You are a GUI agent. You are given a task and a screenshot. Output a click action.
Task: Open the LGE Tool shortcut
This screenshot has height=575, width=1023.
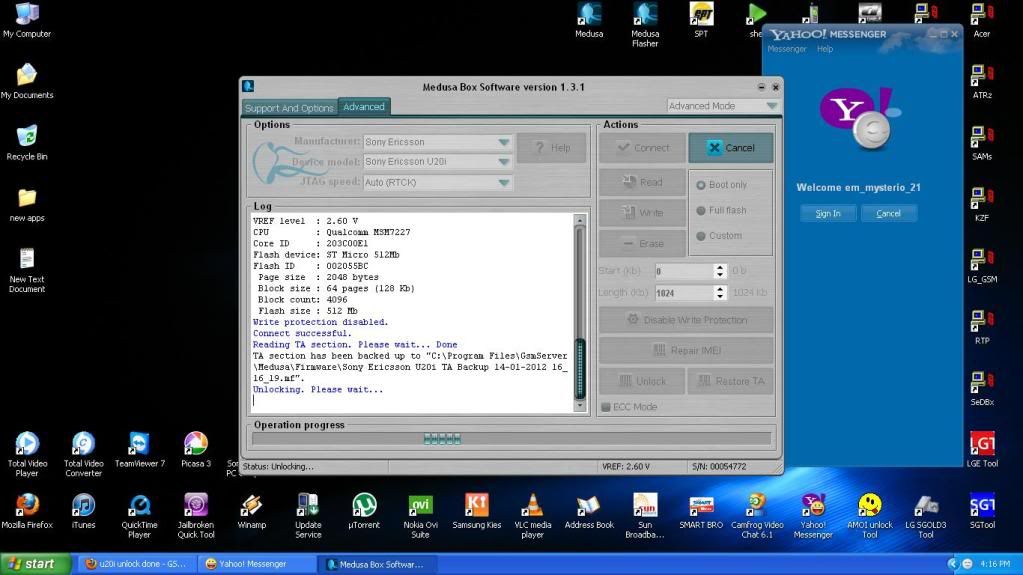[x=982, y=450]
